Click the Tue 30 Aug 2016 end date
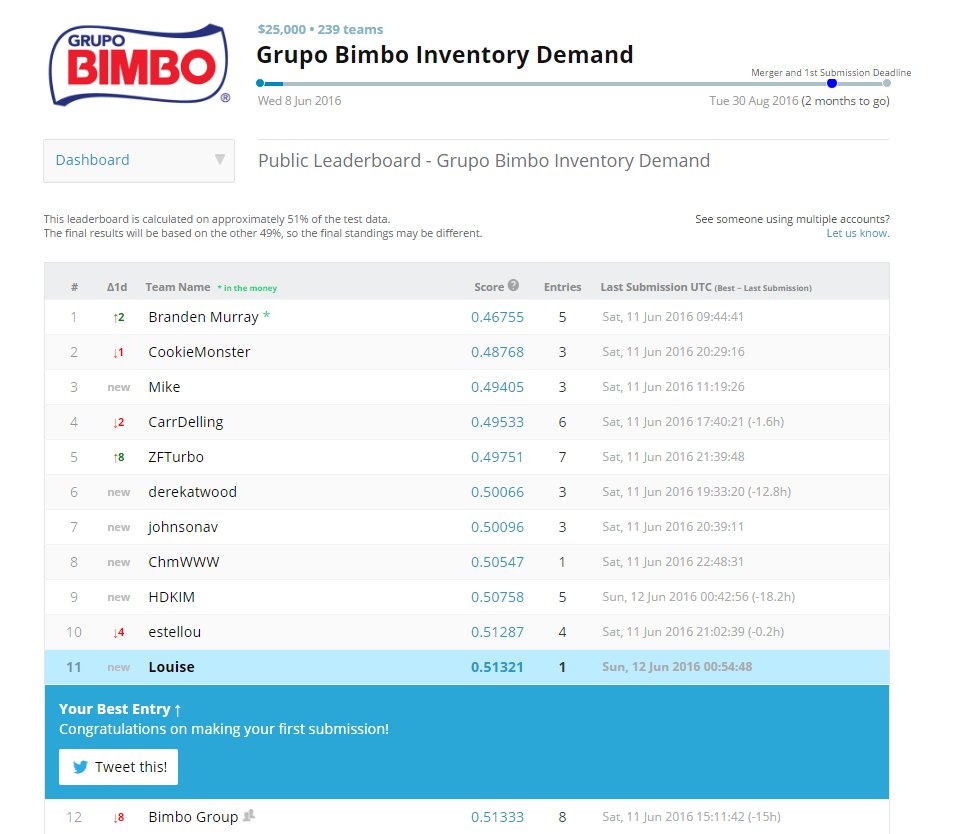This screenshot has width=953, height=834. pos(754,101)
